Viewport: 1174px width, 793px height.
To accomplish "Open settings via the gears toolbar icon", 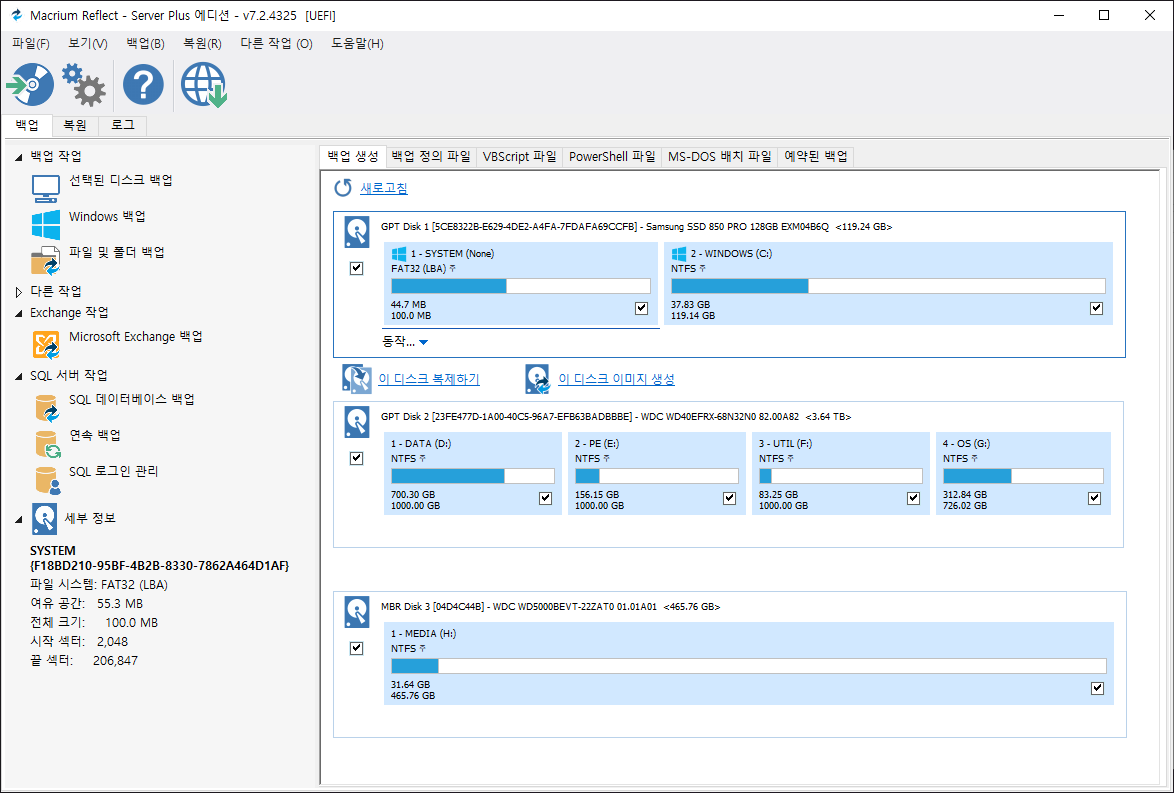I will tap(83, 85).
